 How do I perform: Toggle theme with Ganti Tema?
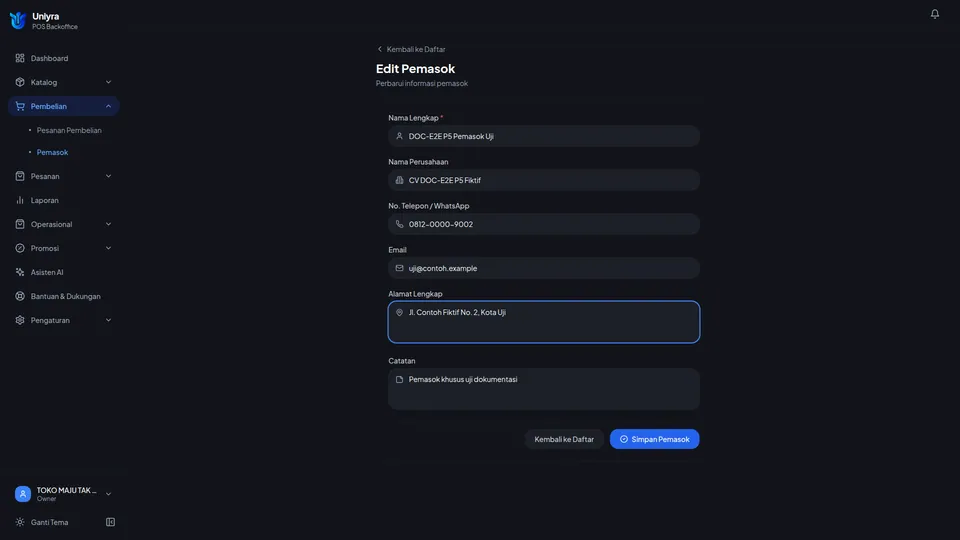49,522
